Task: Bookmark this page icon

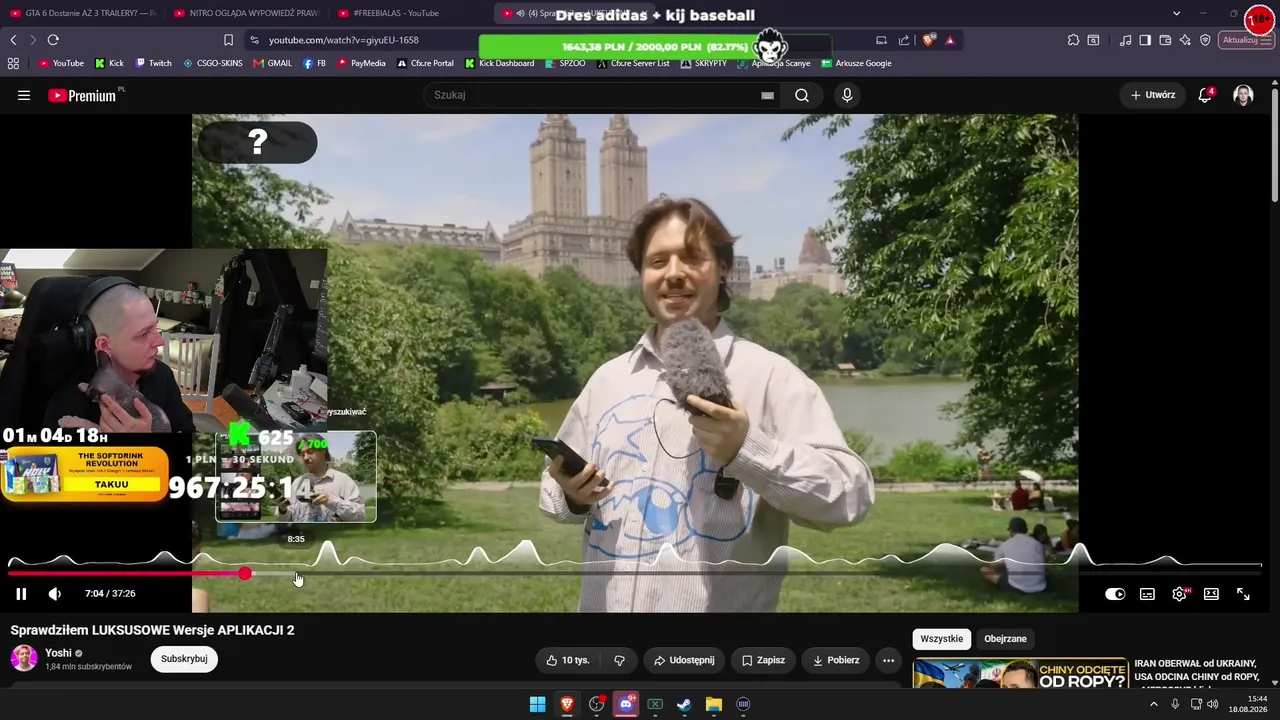Action: (x=228, y=40)
